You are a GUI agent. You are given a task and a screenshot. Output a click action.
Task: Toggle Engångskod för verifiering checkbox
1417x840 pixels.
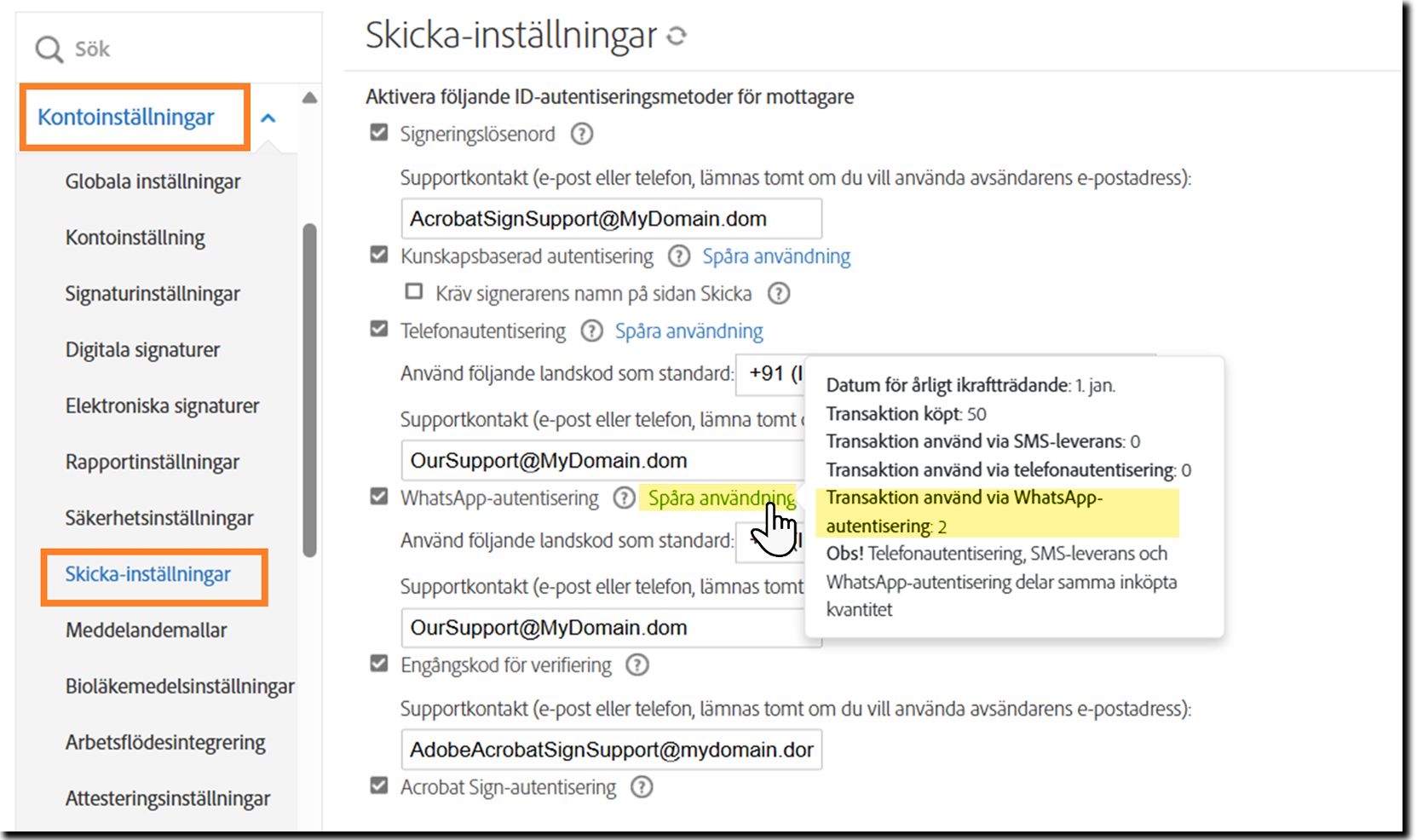click(x=379, y=664)
